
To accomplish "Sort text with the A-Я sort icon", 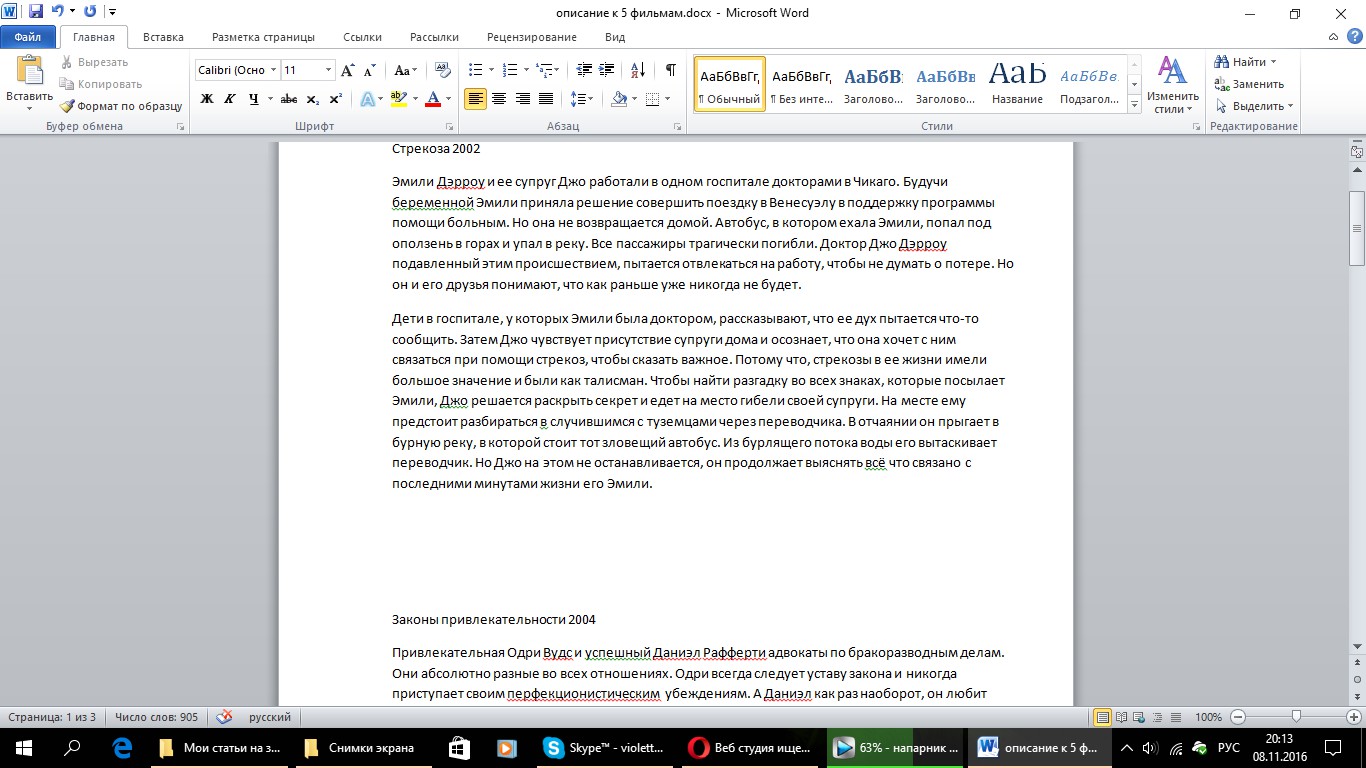I will pos(639,70).
